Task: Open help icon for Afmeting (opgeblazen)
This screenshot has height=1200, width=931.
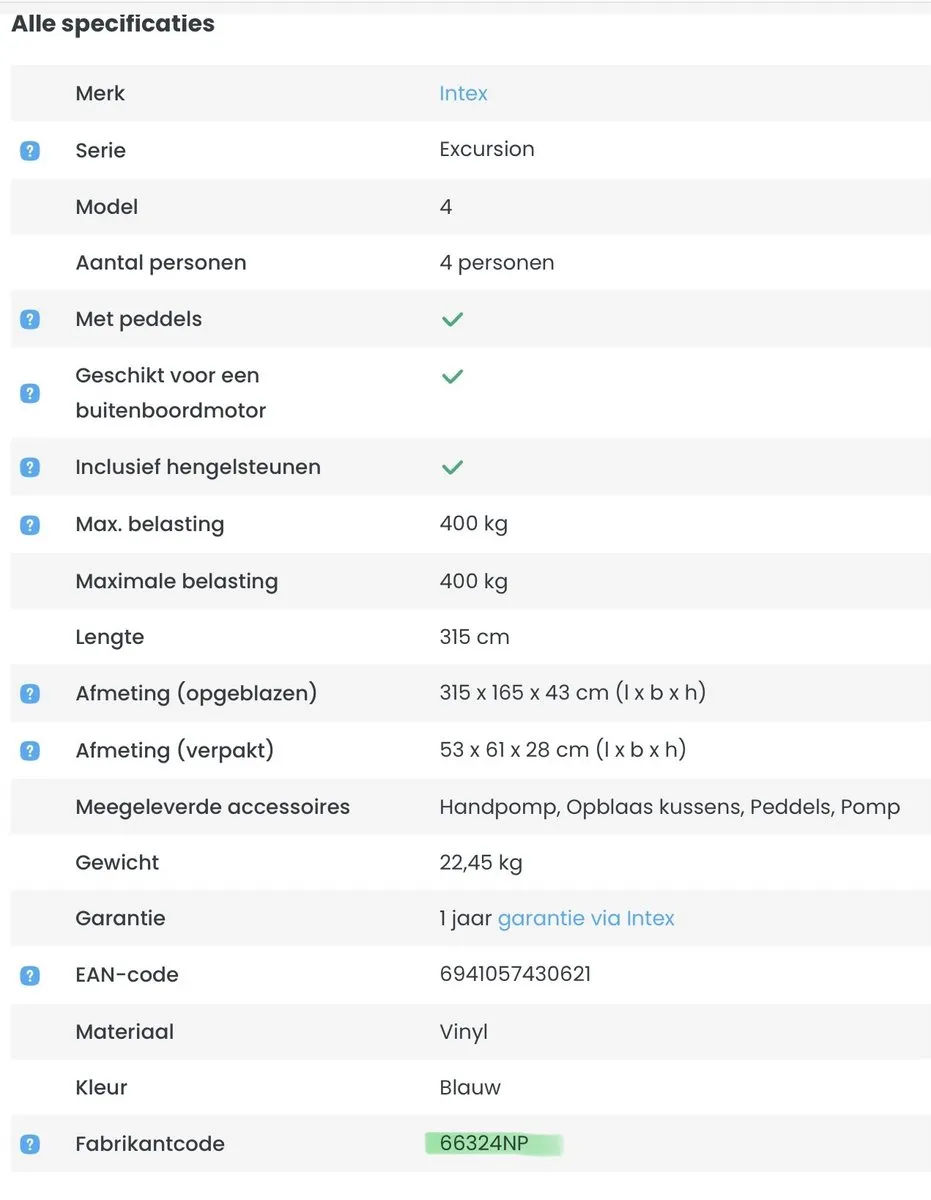Action: point(30,693)
